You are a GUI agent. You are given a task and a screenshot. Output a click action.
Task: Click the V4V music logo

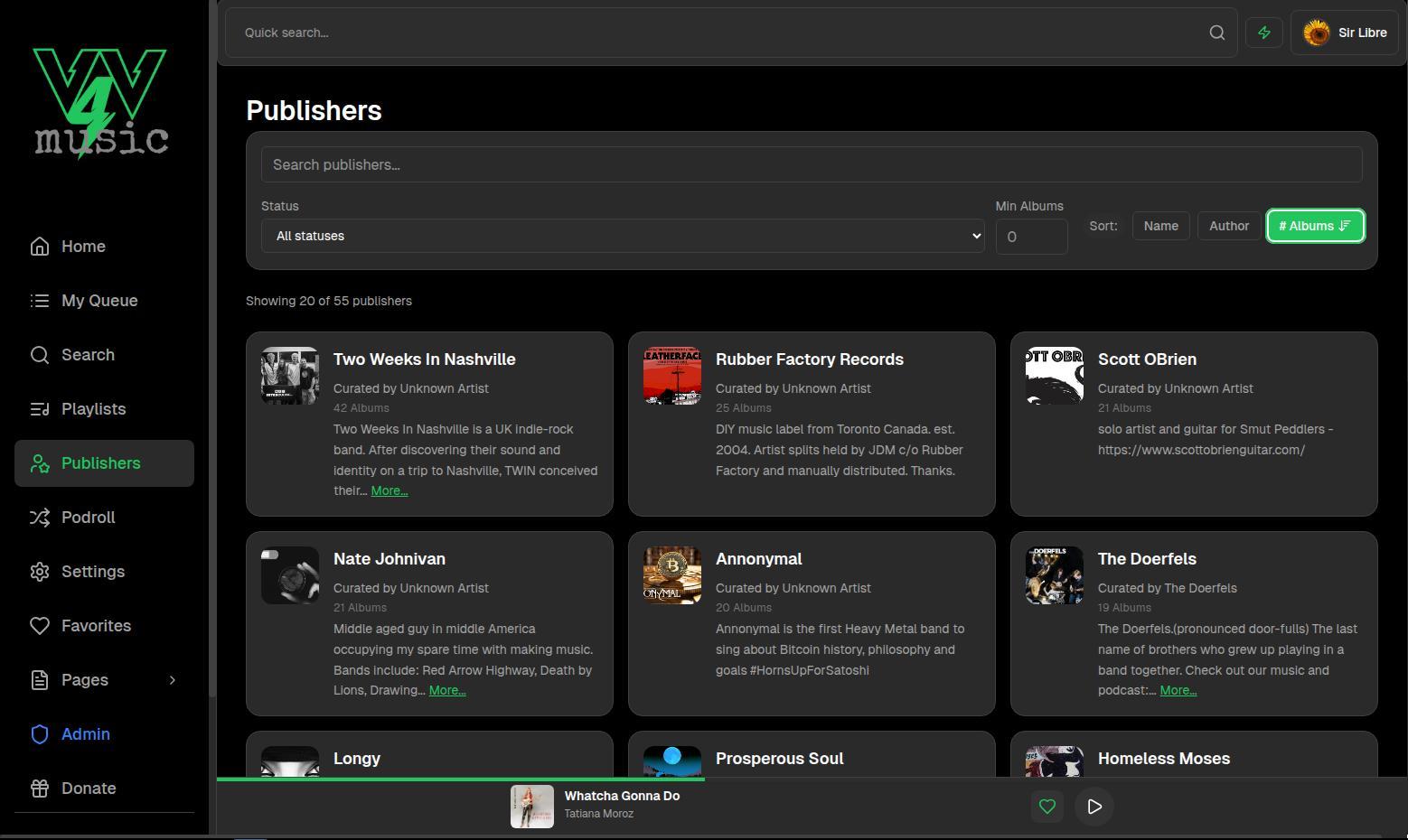(x=100, y=103)
